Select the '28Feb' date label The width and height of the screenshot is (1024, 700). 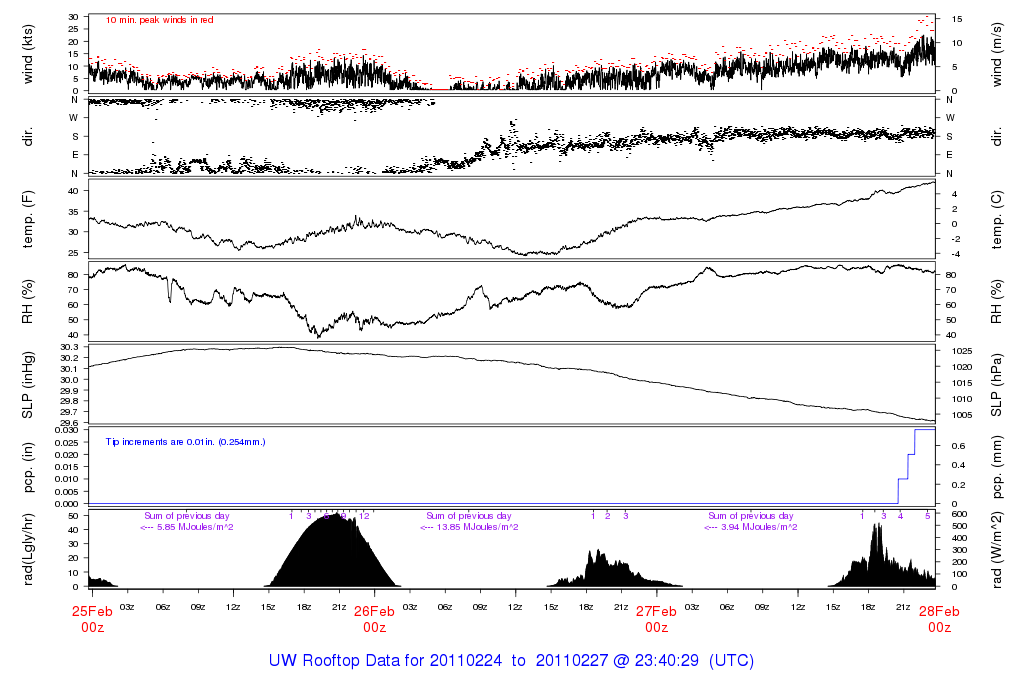(939, 611)
